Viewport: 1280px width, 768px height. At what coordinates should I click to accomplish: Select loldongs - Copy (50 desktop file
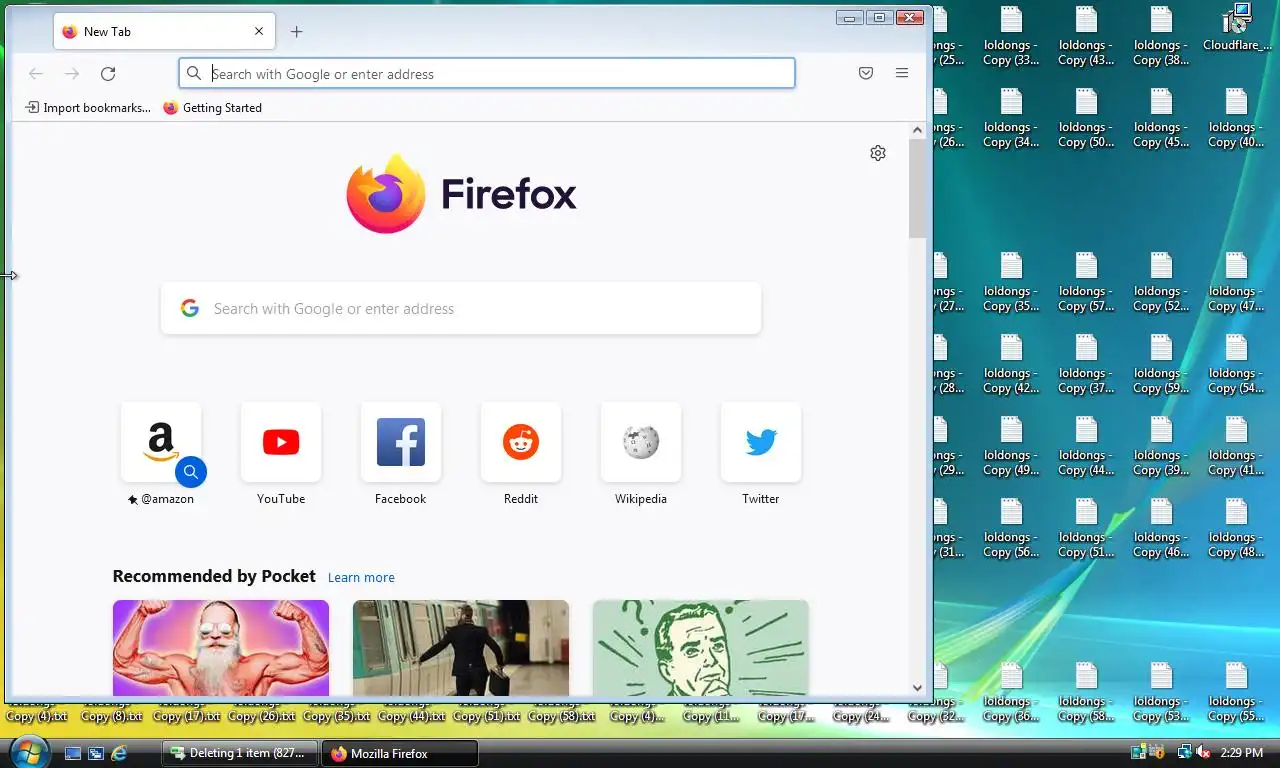pos(1086,118)
